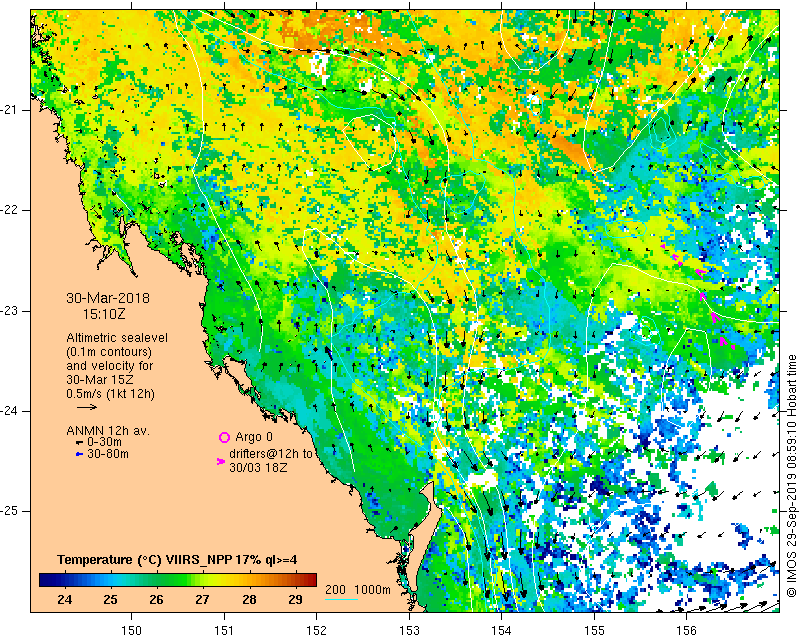Image resolution: width=800 pixels, height=640 pixels.
Task: Click the blue 30-80m arrow legend marker
Action: coord(79,454)
